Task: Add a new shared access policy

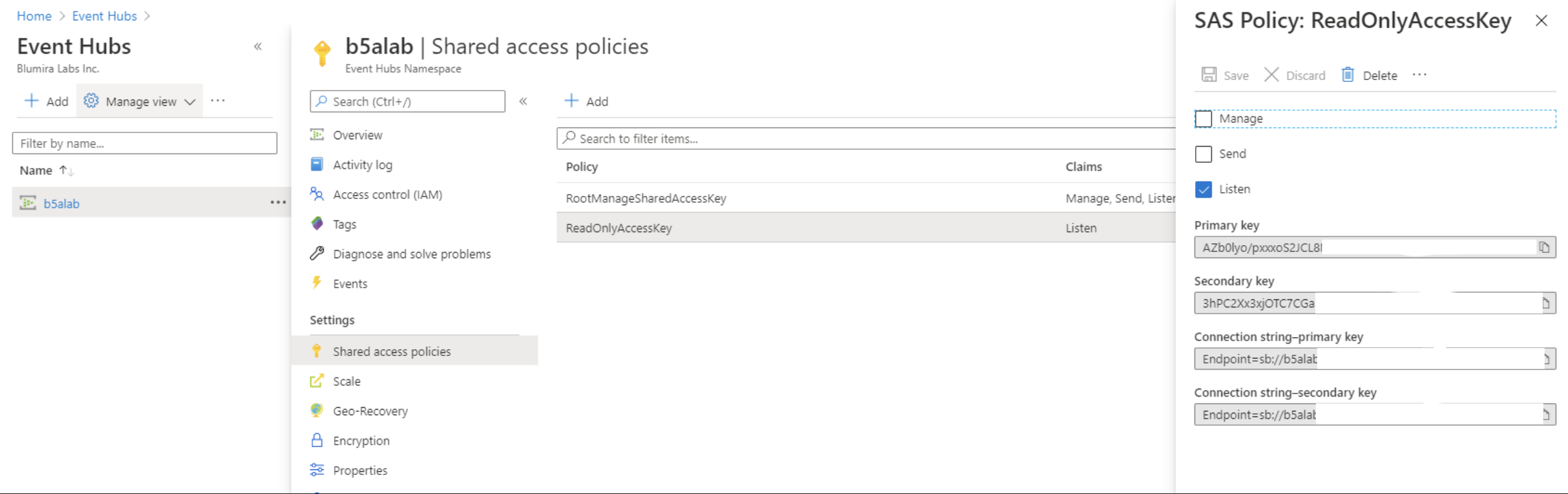Action: point(586,102)
